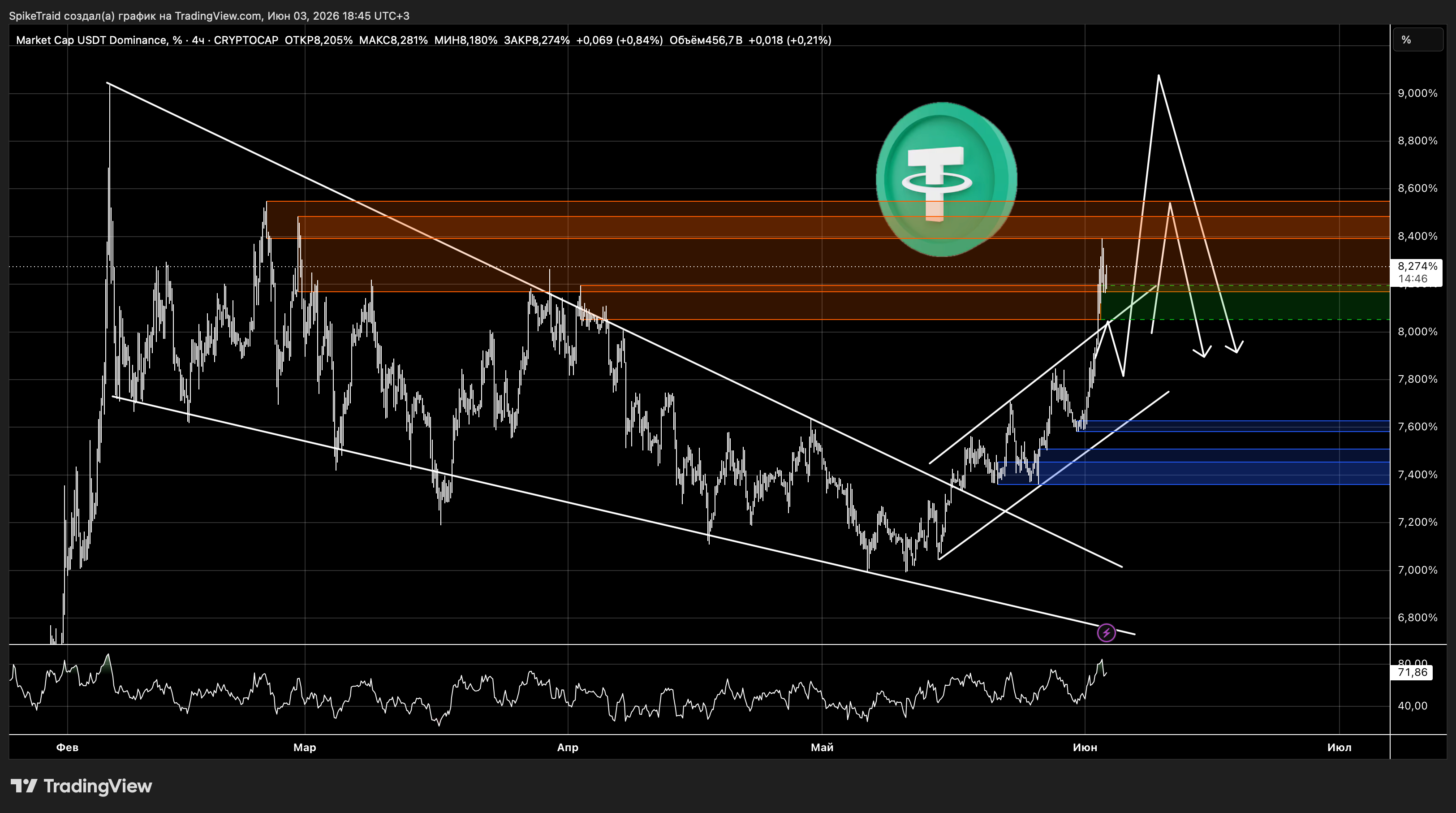
Task: Click the "CRYPTOCAP" source label
Action: coord(246,40)
